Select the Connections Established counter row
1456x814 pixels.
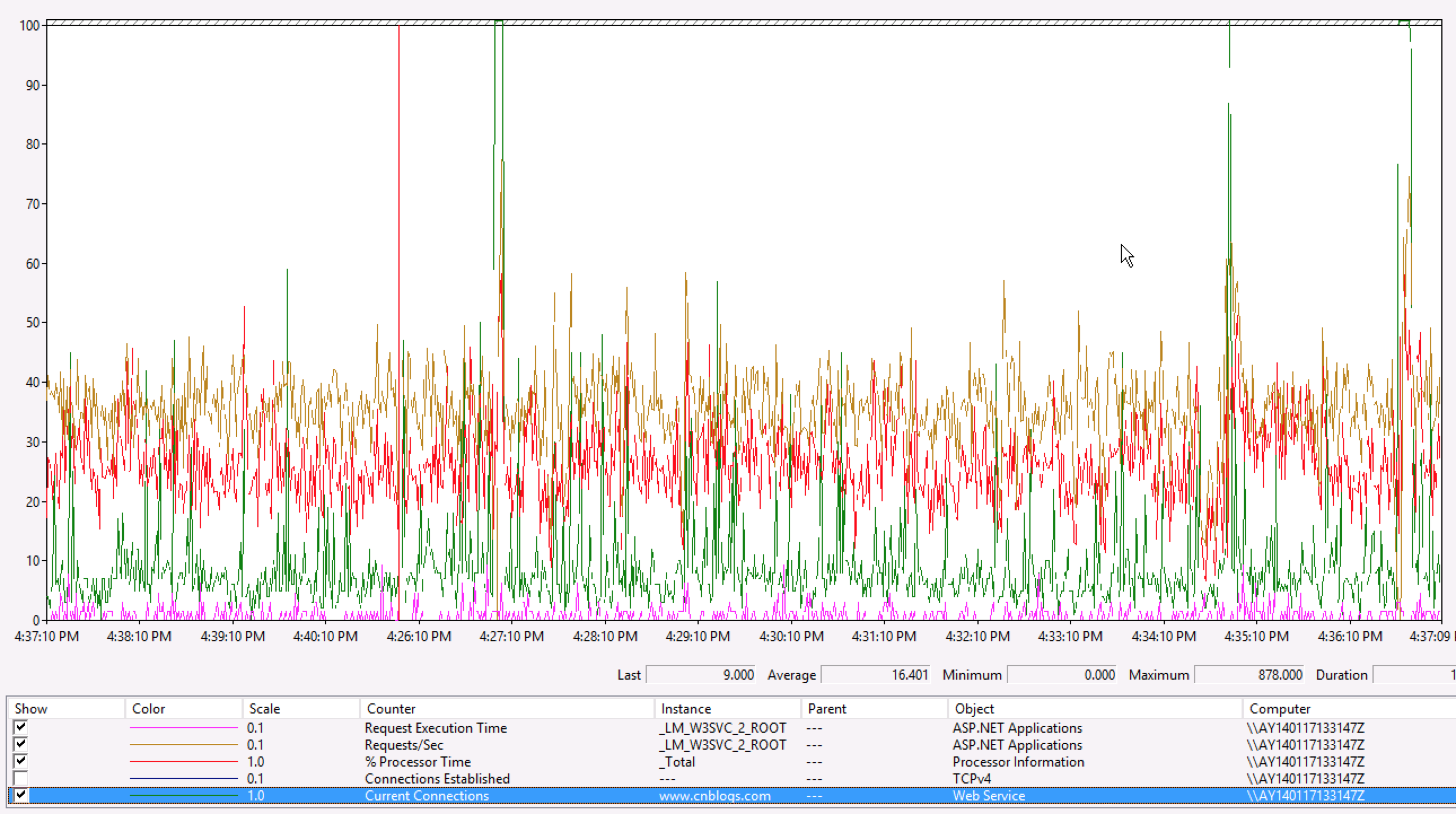coord(731,778)
